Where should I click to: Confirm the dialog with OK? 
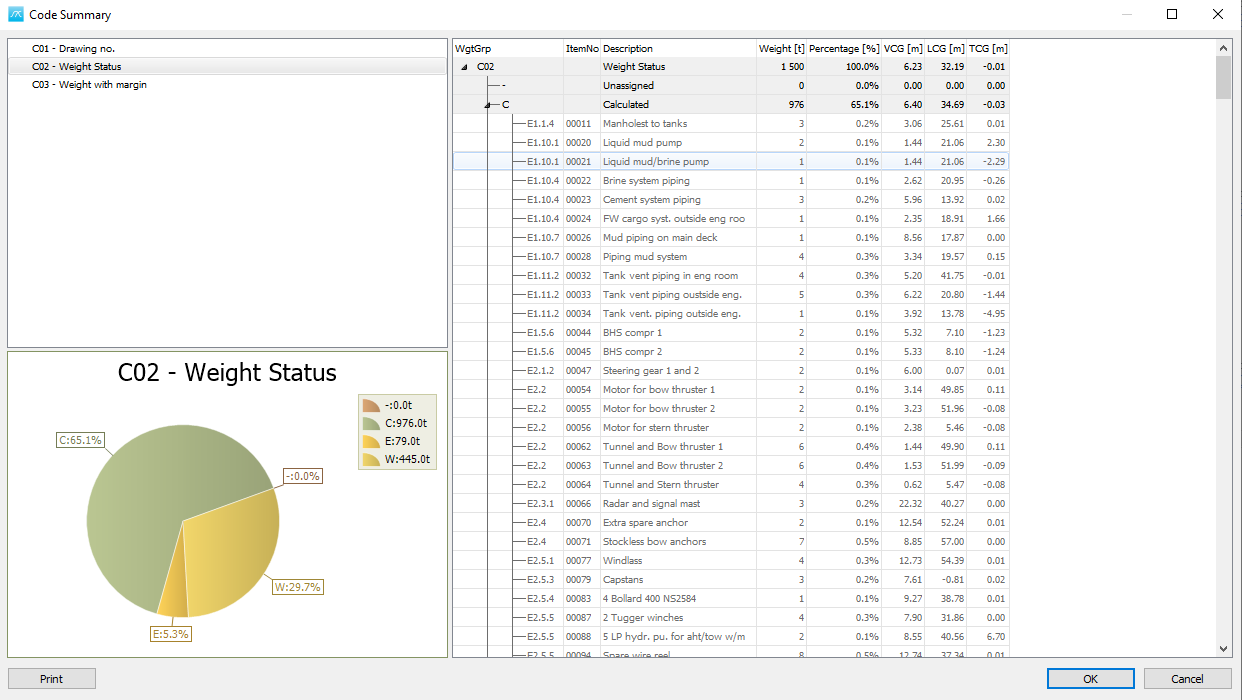click(1090, 678)
